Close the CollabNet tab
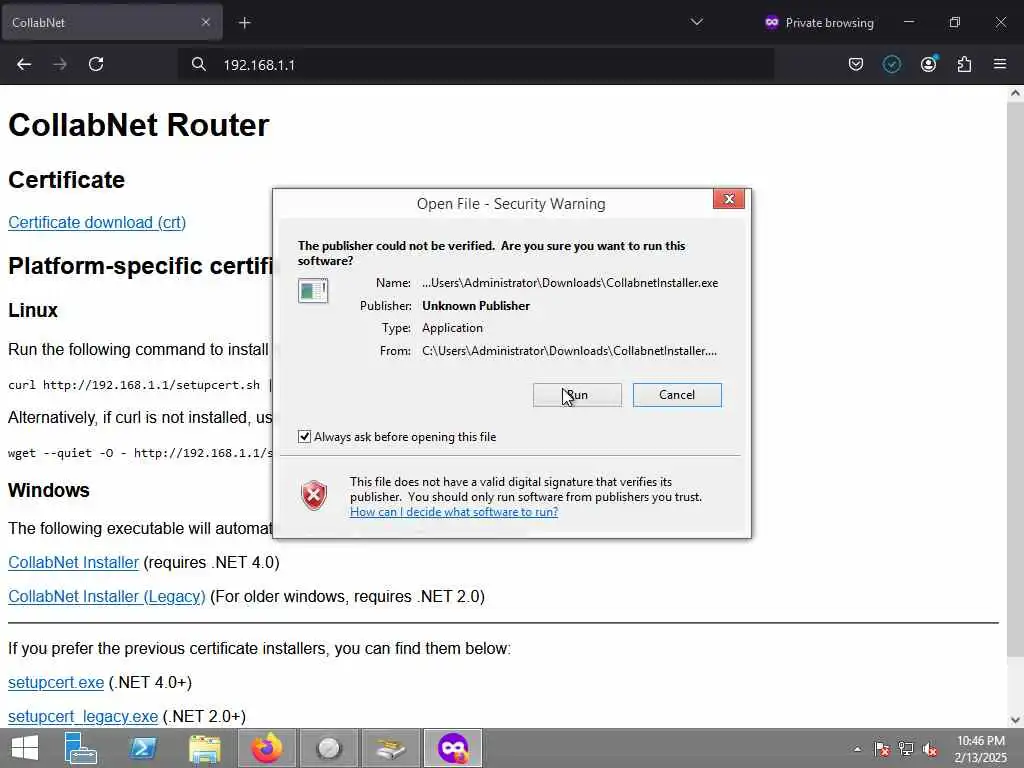1024x768 pixels. pos(206,22)
